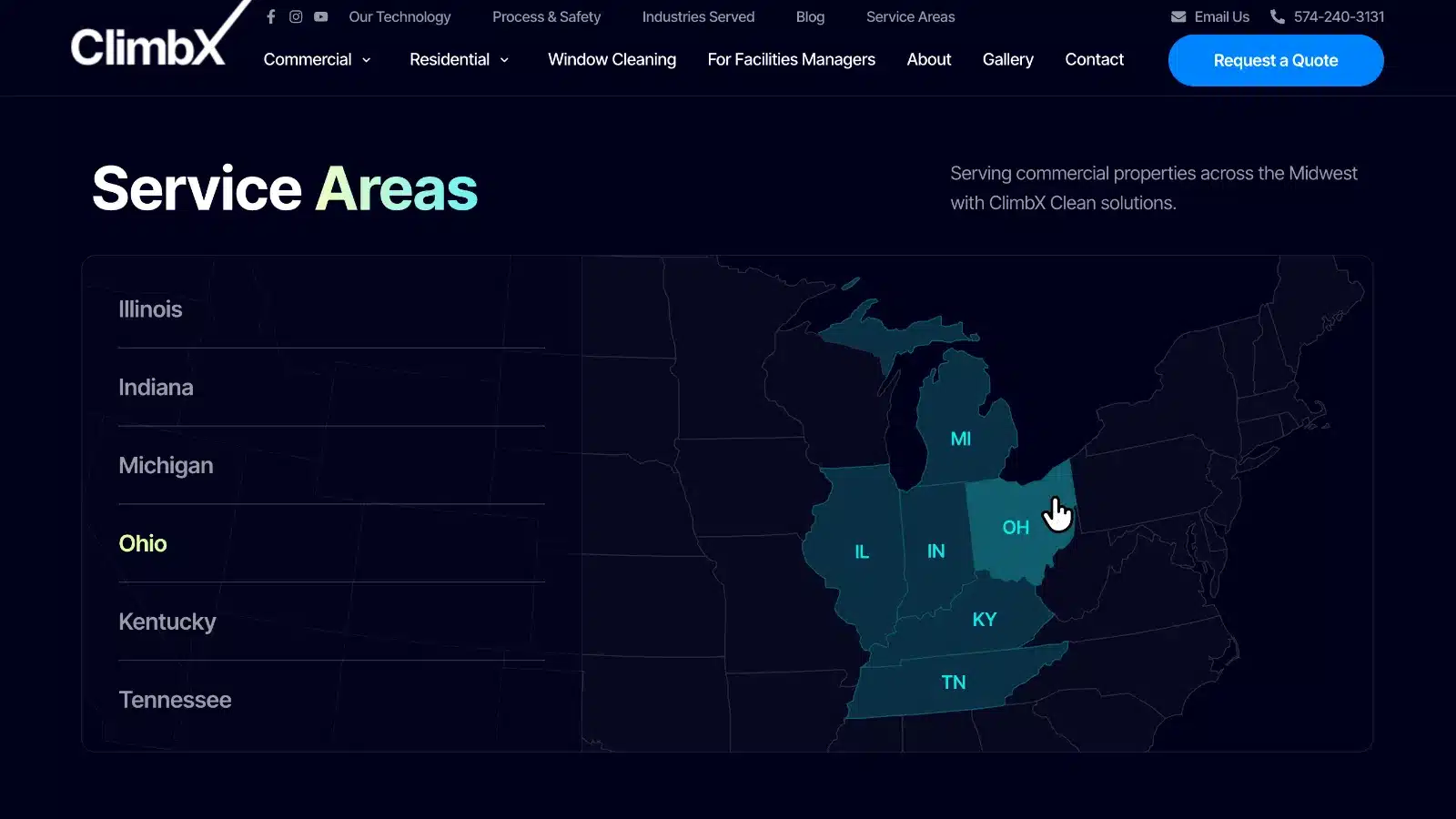Open the Residential menu item
Image resolution: width=1456 pixels, height=819 pixels.
point(450,59)
